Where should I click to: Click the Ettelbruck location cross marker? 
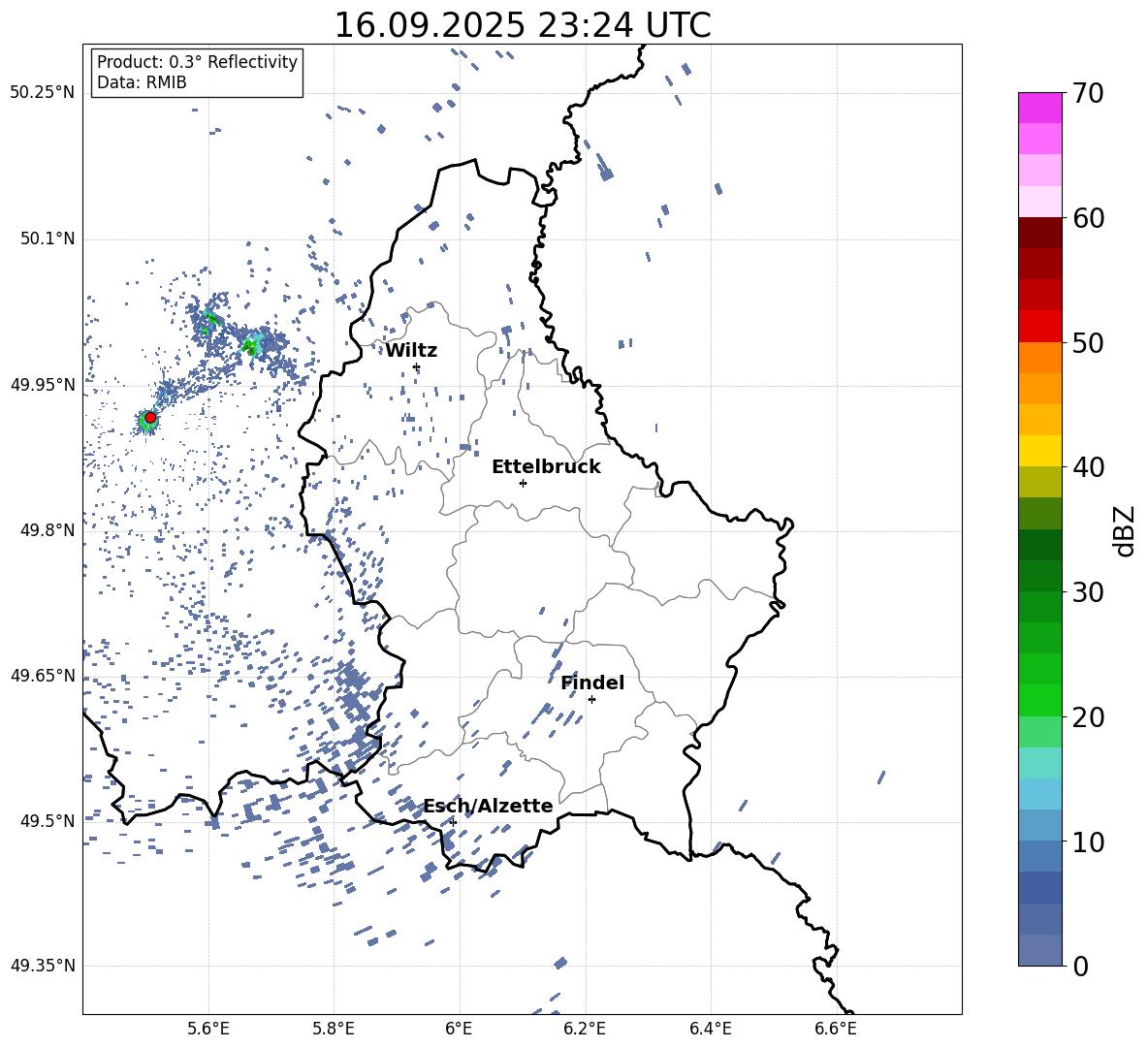point(523,483)
